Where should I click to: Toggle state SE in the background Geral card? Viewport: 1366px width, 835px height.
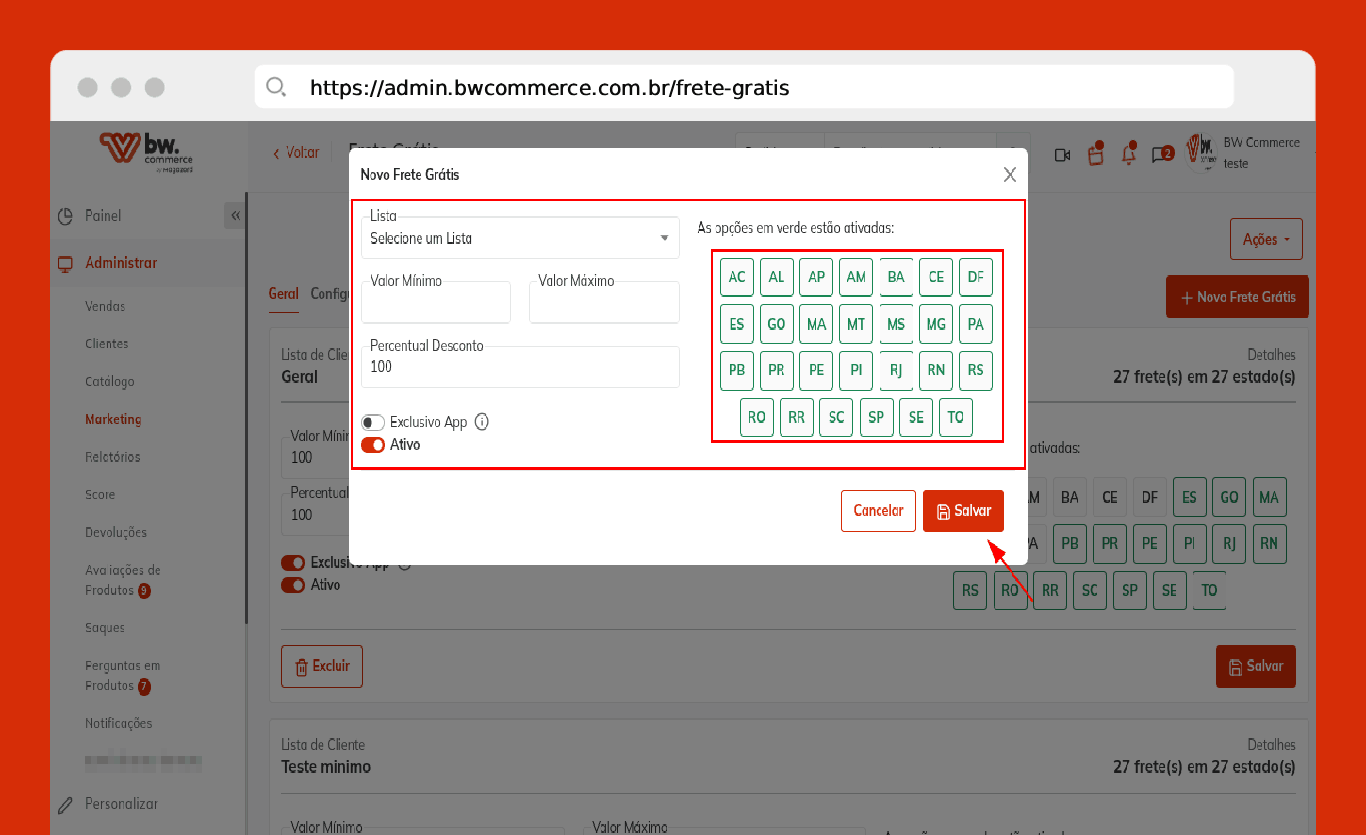[1169, 591]
